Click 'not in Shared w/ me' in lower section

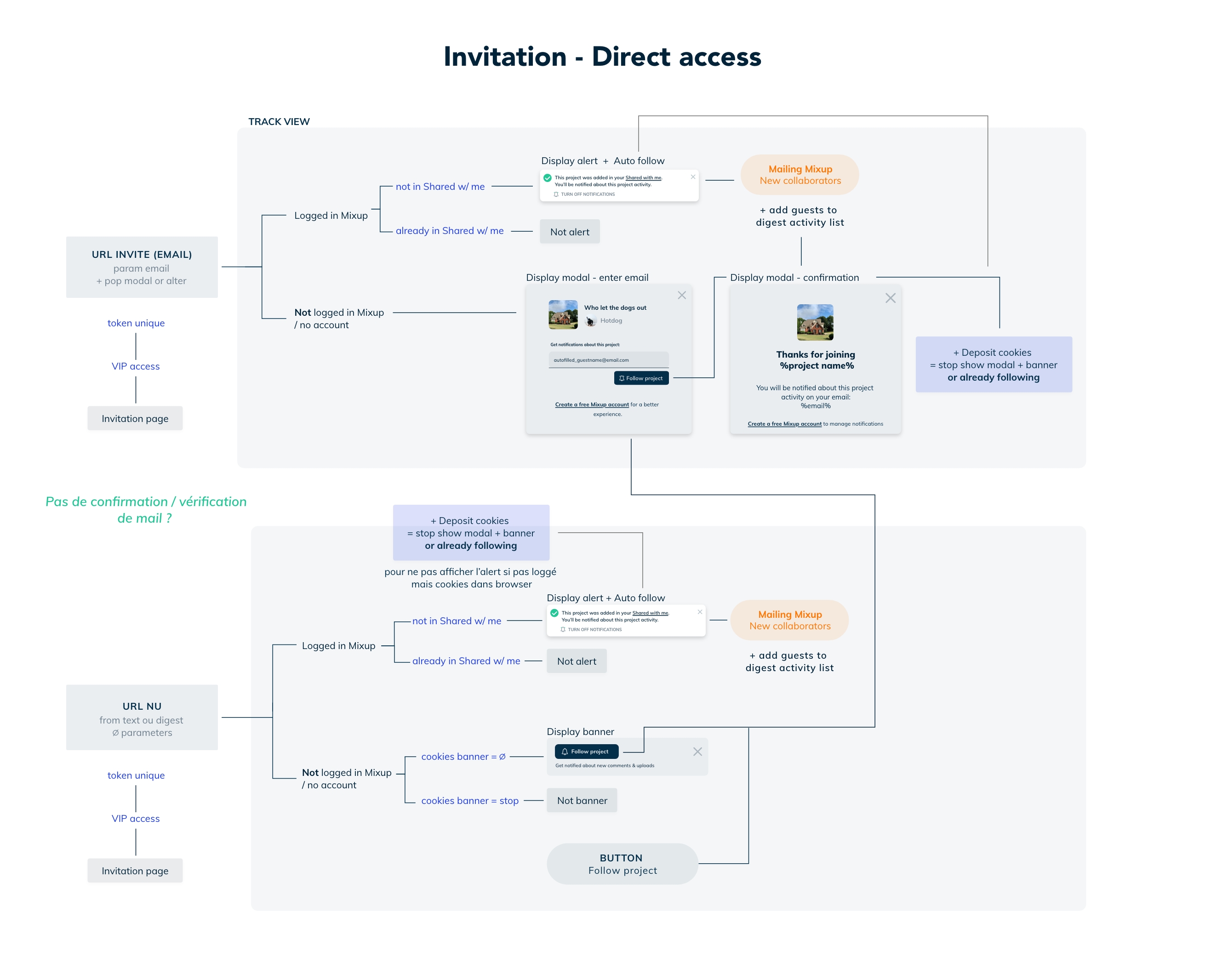click(456, 621)
